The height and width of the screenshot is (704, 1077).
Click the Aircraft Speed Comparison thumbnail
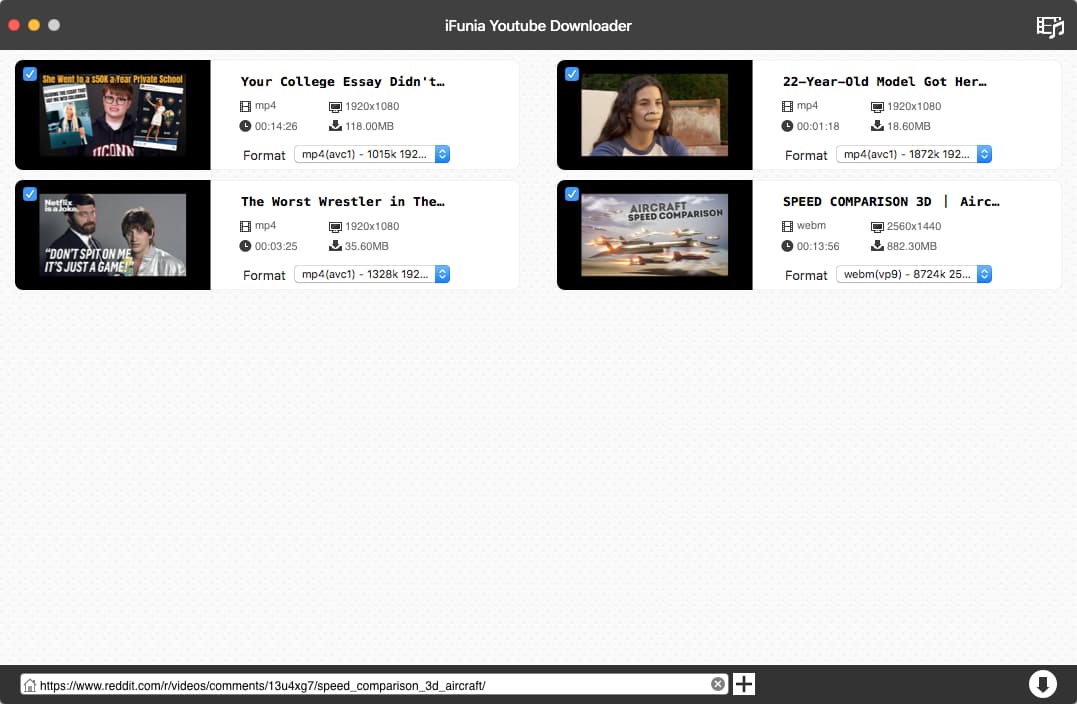click(654, 235)
